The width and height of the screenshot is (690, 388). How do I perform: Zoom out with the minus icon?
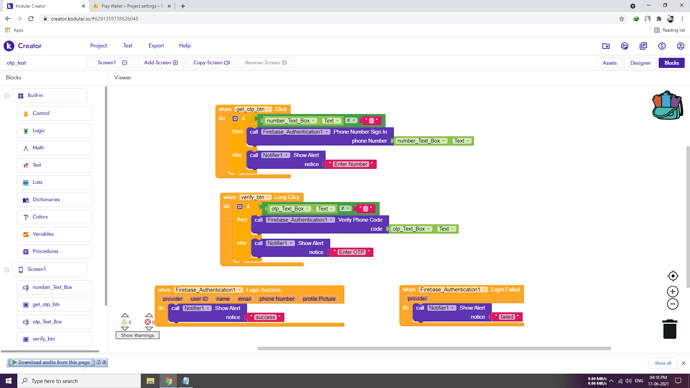tap(672, 304)
